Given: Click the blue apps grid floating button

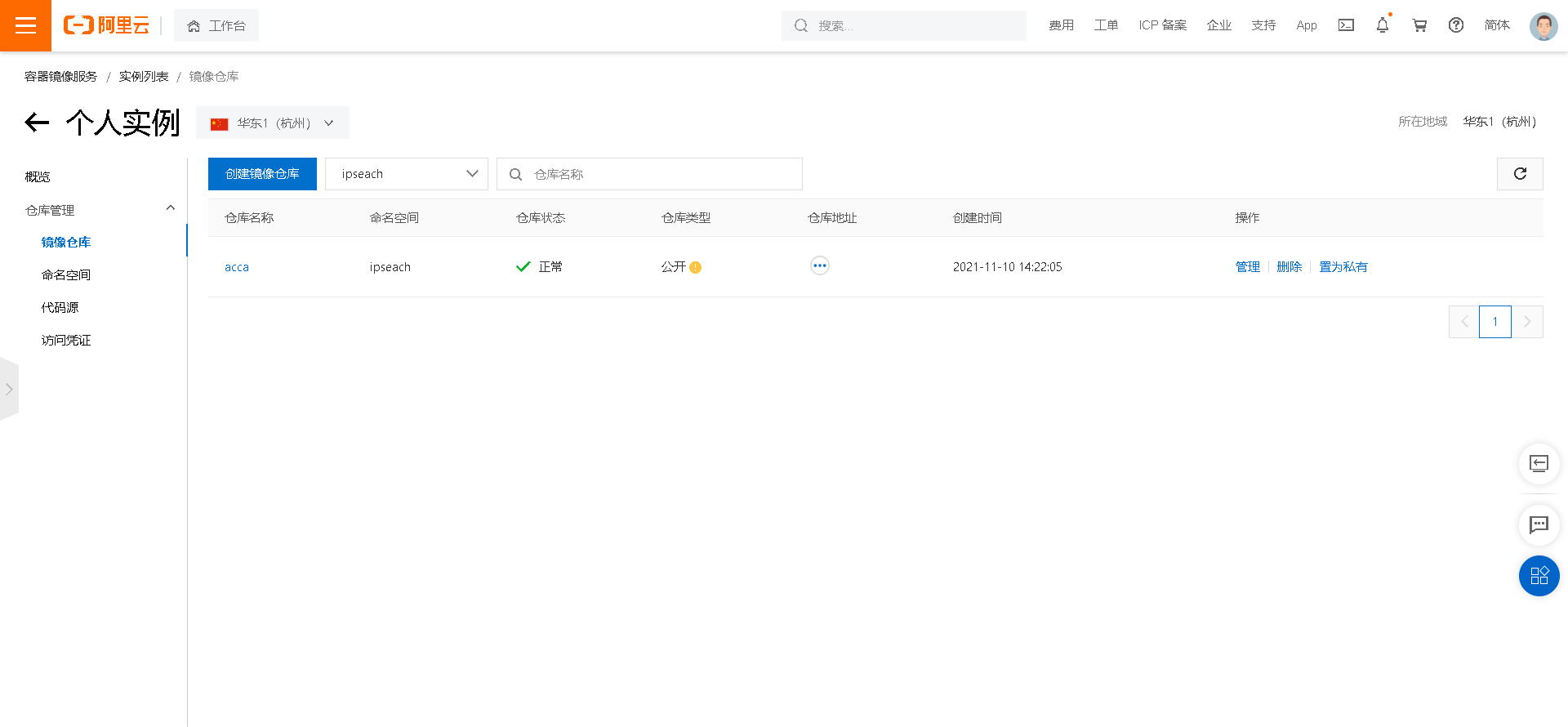Looking at the screenshot, I should click(x=1539, y=576).
